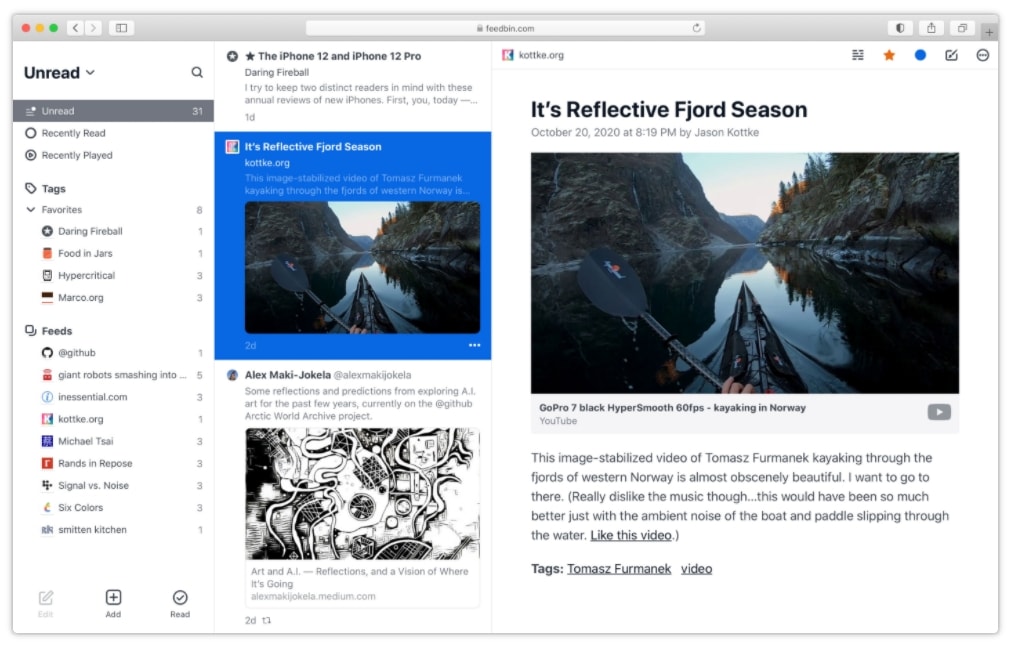Screen dimensions: 1017x647
Task: Open the share/compose icon in article toolbar
Action: pyautogui.click(x=951, y=55)
